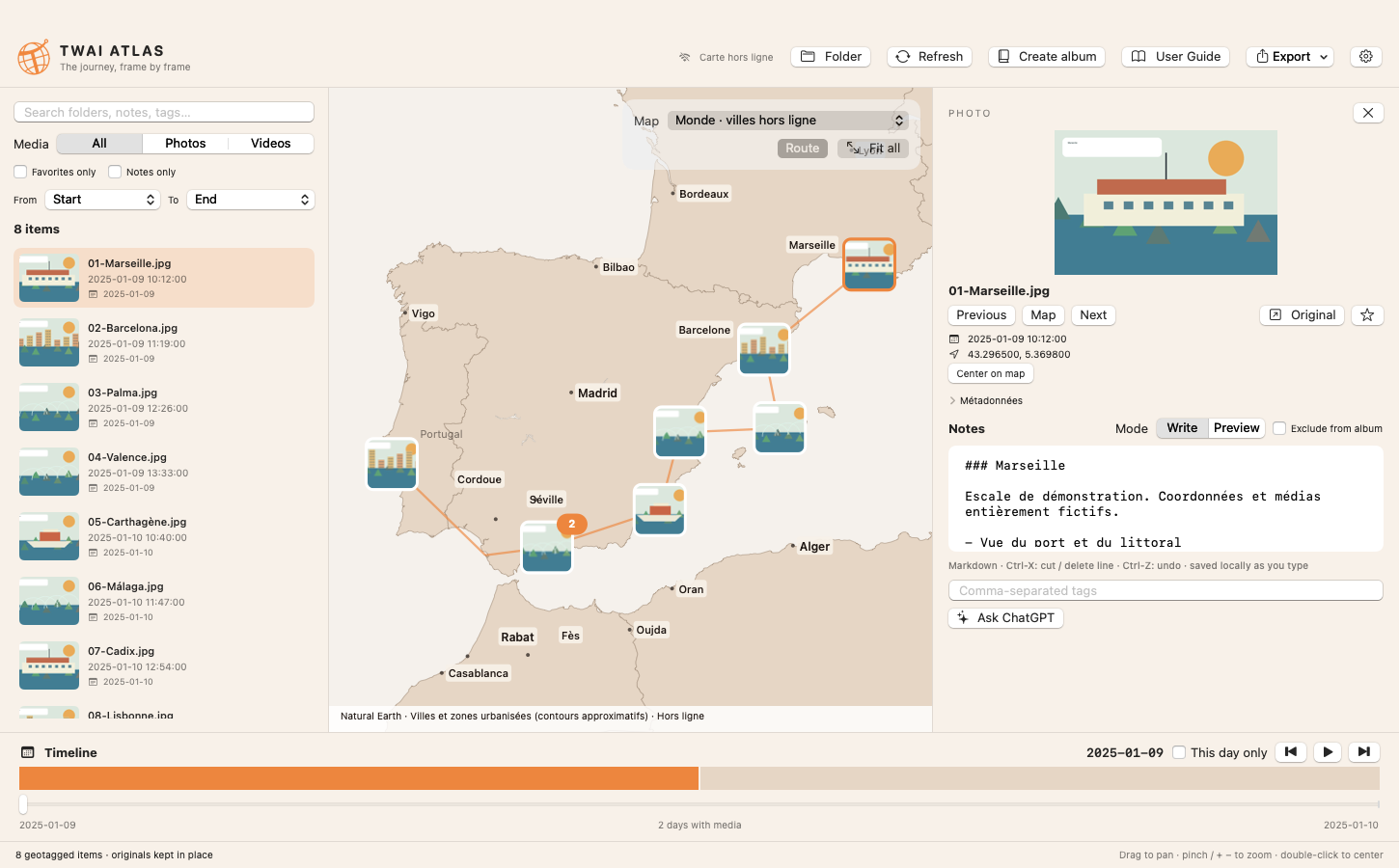Create album from toolbar

pos(1047,57)
